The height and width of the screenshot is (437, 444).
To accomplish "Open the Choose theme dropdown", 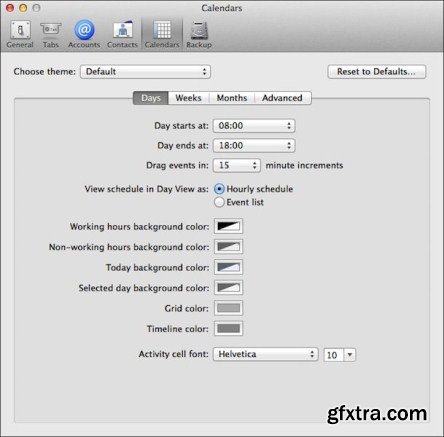I will [x=145, y=72].
